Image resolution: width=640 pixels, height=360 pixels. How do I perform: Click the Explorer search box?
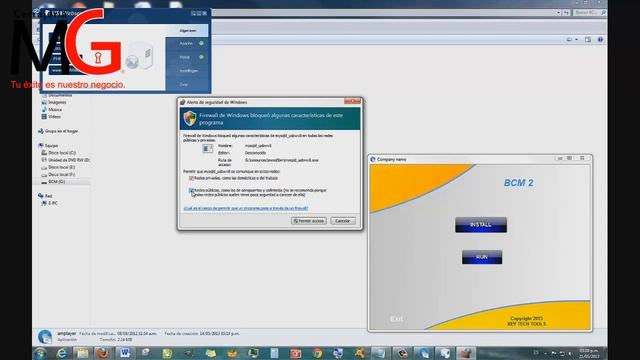pyautogui.click(x=589, y=13)
